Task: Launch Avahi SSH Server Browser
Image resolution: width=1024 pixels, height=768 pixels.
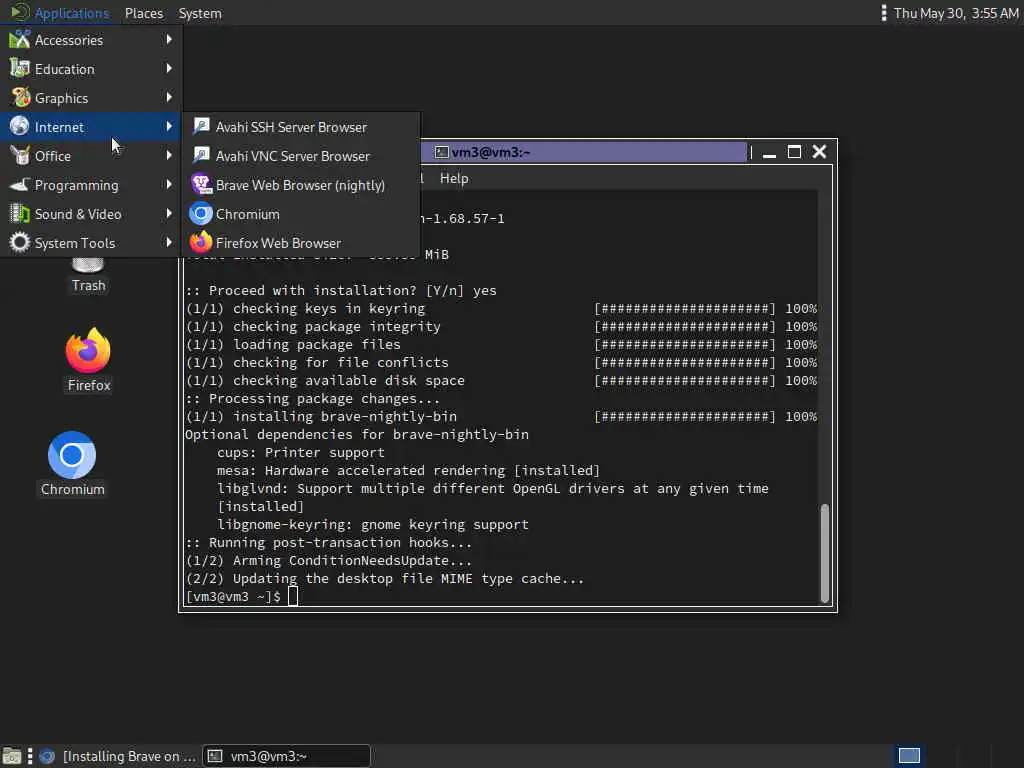Action: [x=301, y=127]
